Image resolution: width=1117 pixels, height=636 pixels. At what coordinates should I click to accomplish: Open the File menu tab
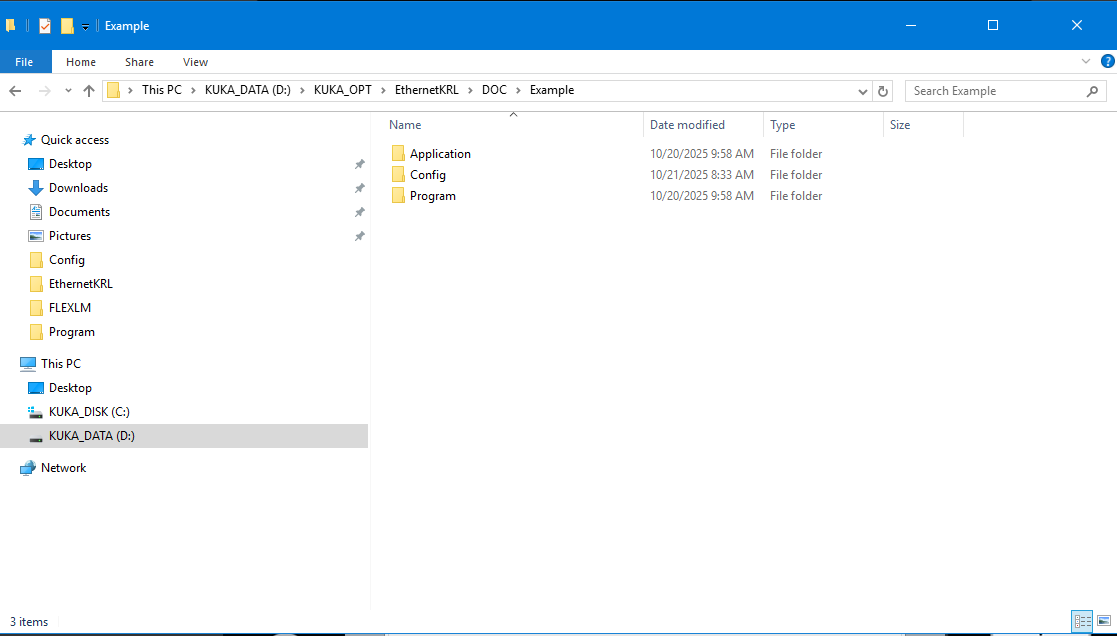pyautogui.click(x=24, y=62)
